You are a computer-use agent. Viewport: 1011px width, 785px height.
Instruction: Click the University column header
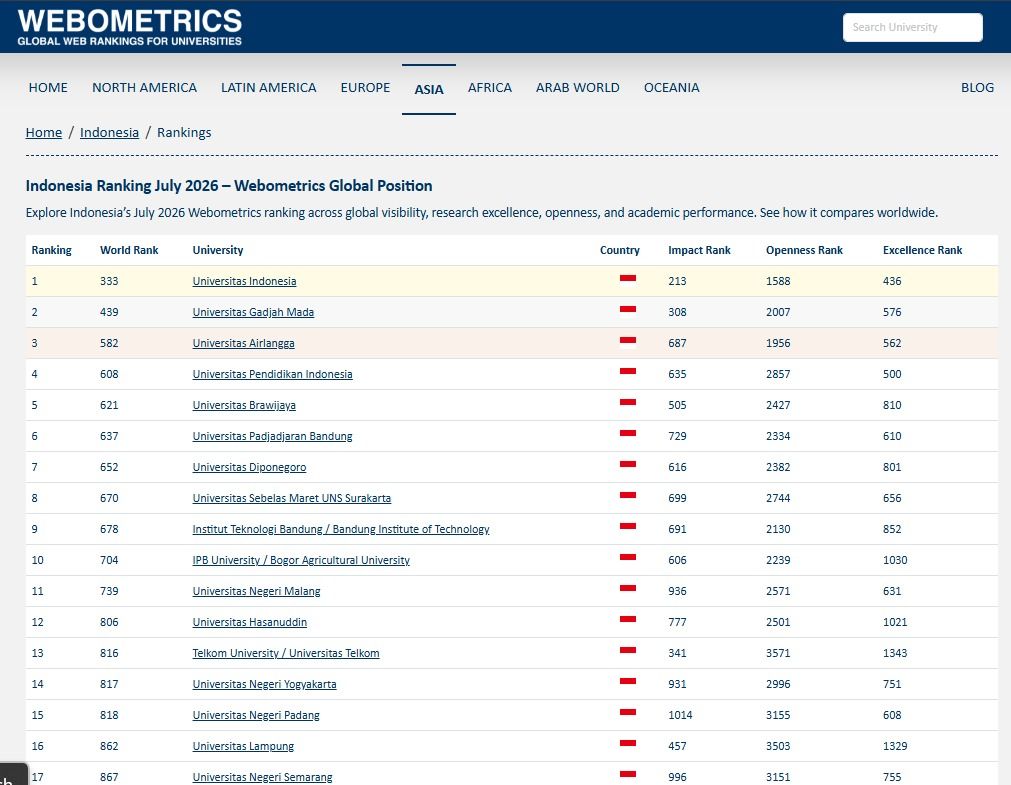point(218,250)
